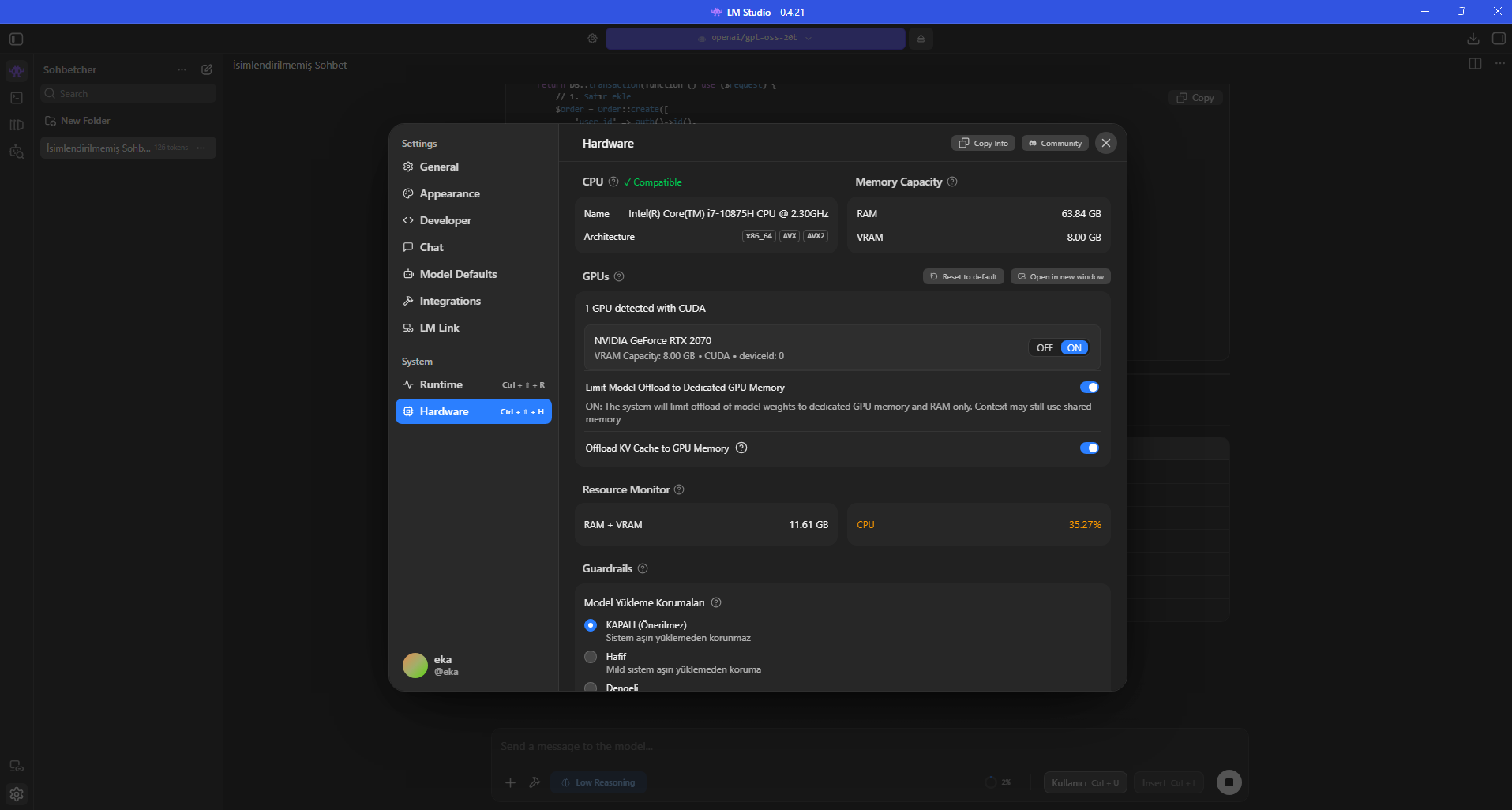Select İsimlendirilmemiş Sohb... chat in list
This screenshot has width=1512, height=810.
click(128, 148)
